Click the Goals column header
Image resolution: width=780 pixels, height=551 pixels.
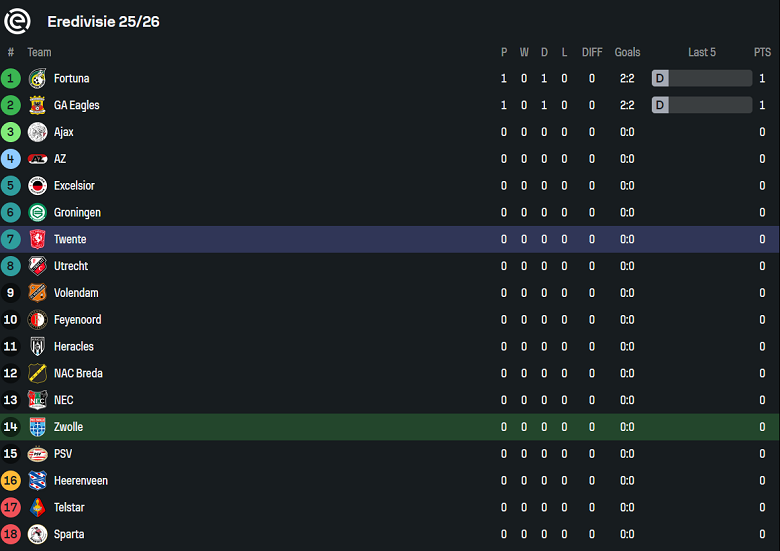[627, 52]
